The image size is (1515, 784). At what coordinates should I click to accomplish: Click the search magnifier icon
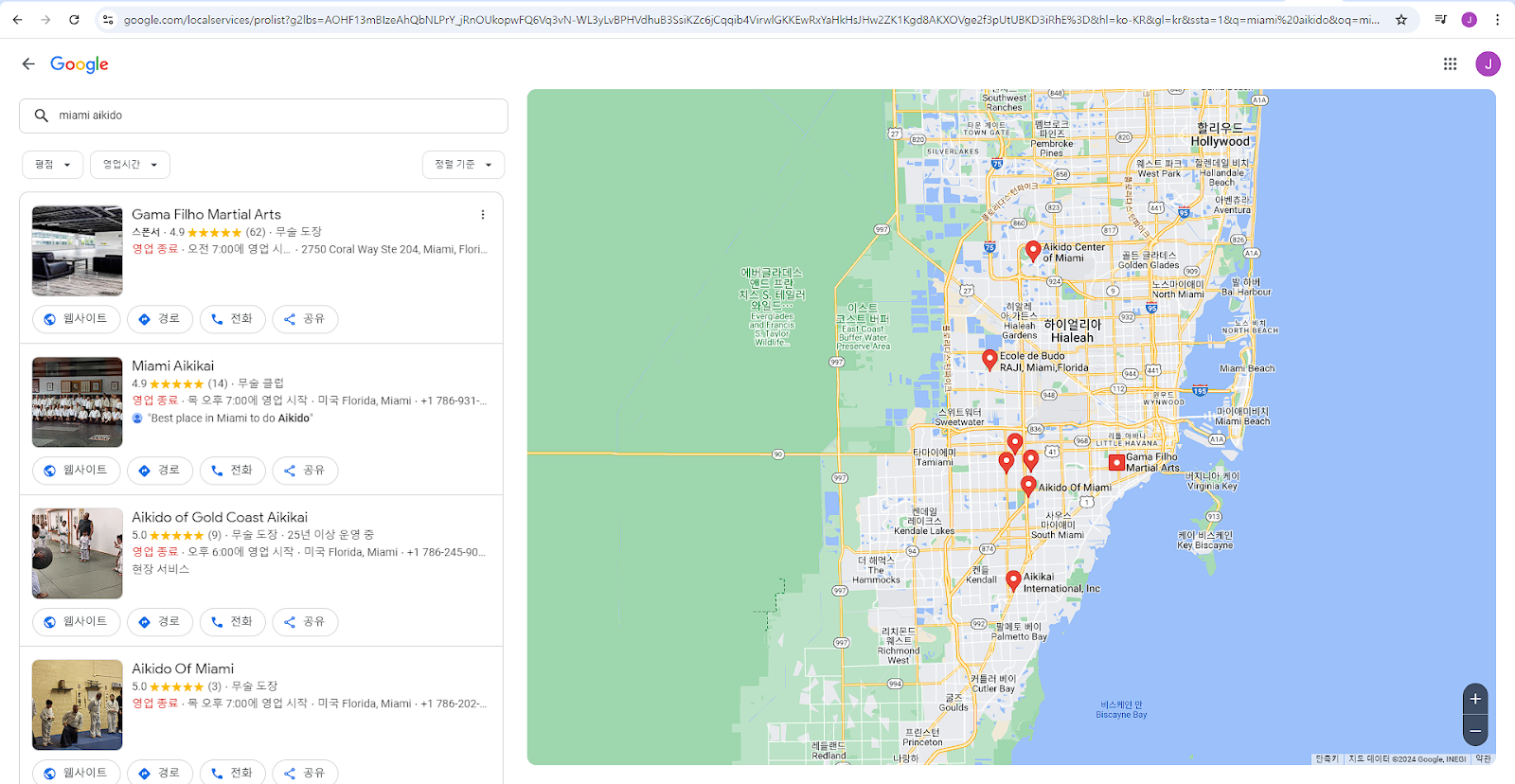pos(42,116)
